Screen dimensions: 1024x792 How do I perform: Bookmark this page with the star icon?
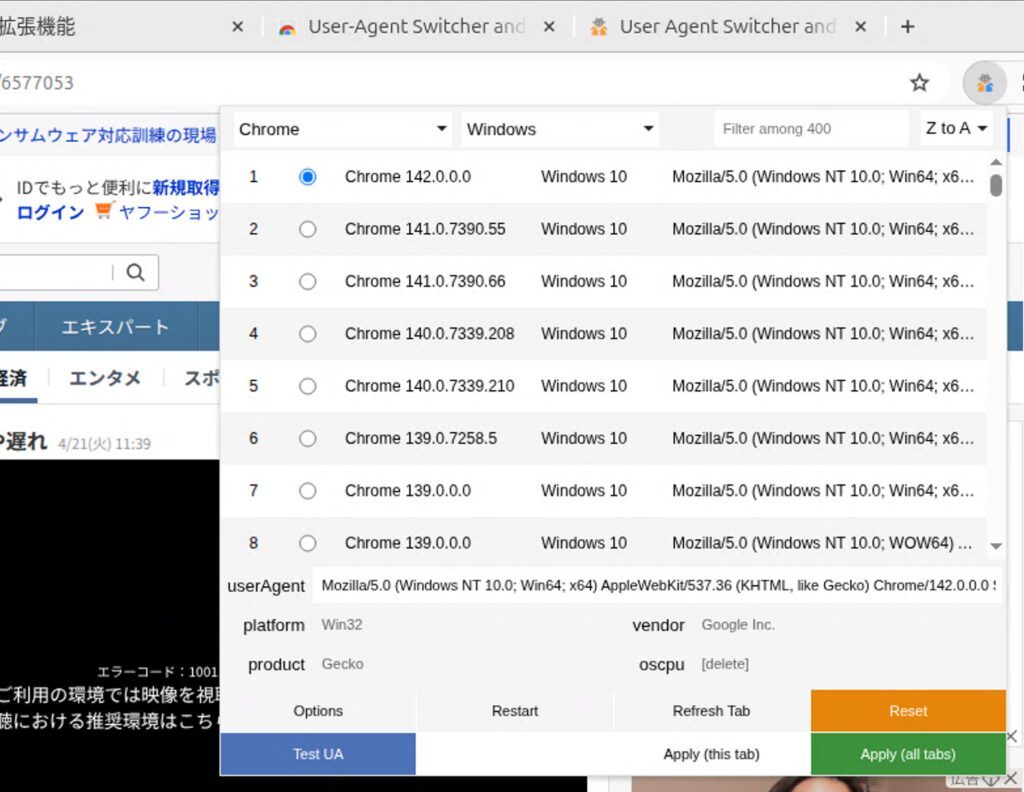[x=919, y=83]
